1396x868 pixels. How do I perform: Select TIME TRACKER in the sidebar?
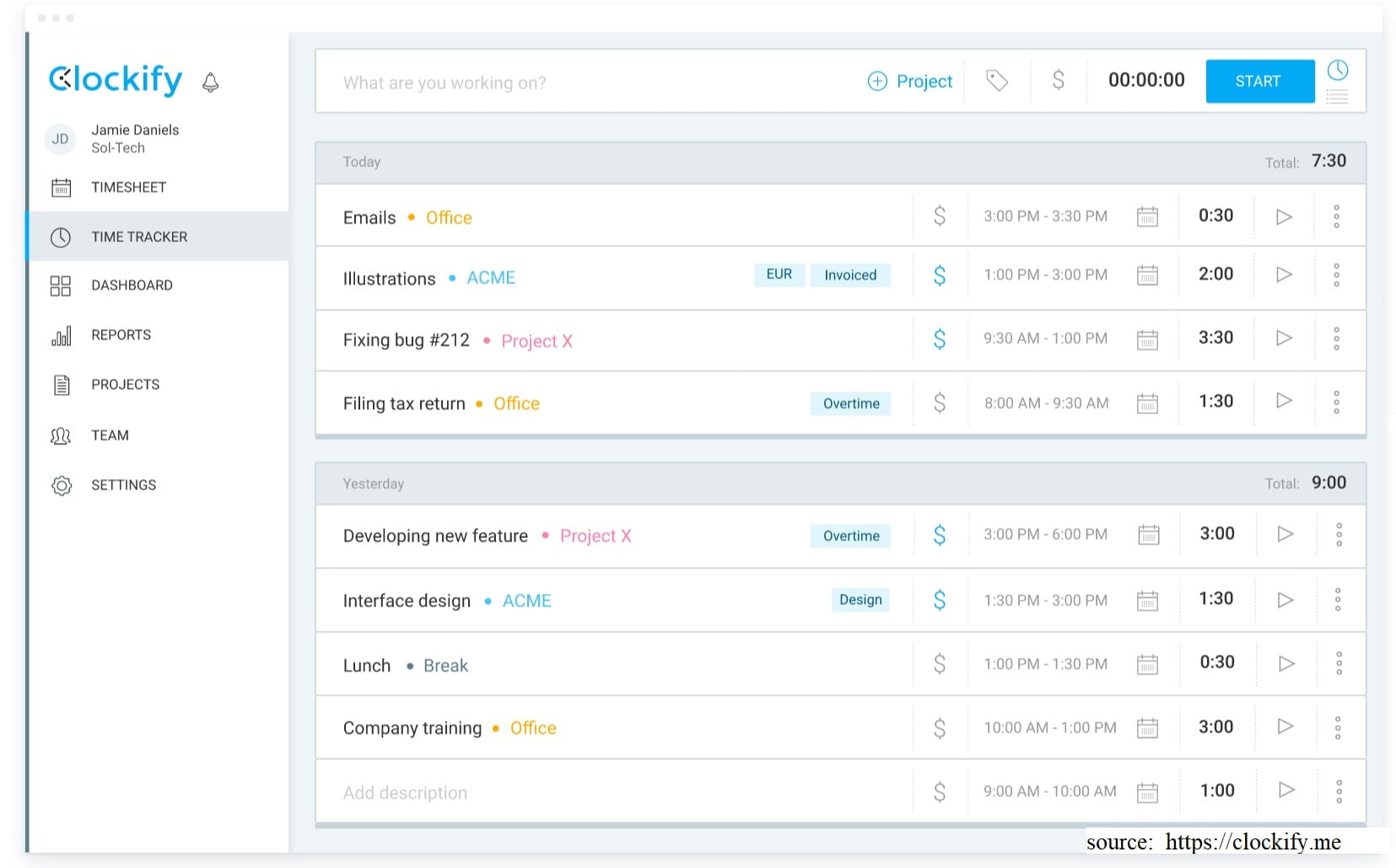click(139, 236)
